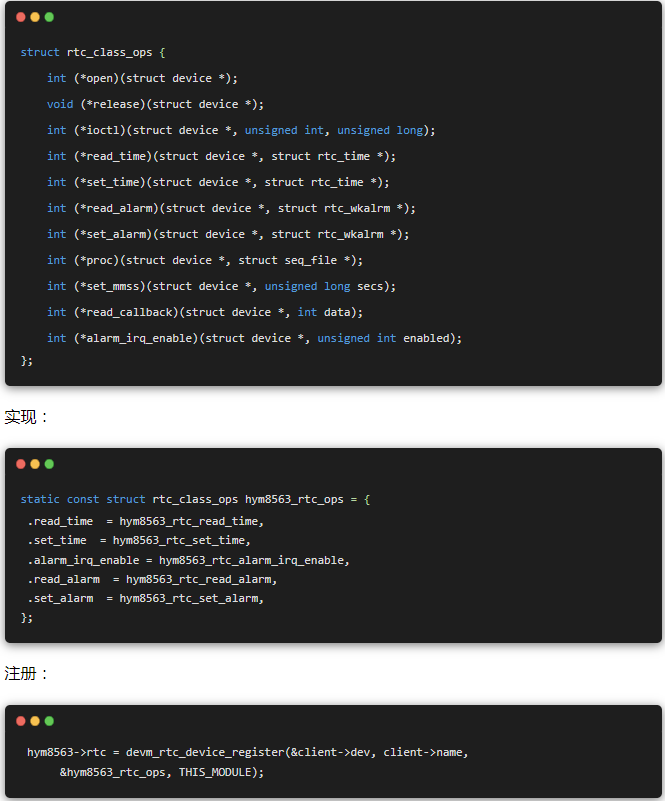Click the red dot in the devm_rtc_device_register code block
The image size is (665, 801).
(21, 720)
